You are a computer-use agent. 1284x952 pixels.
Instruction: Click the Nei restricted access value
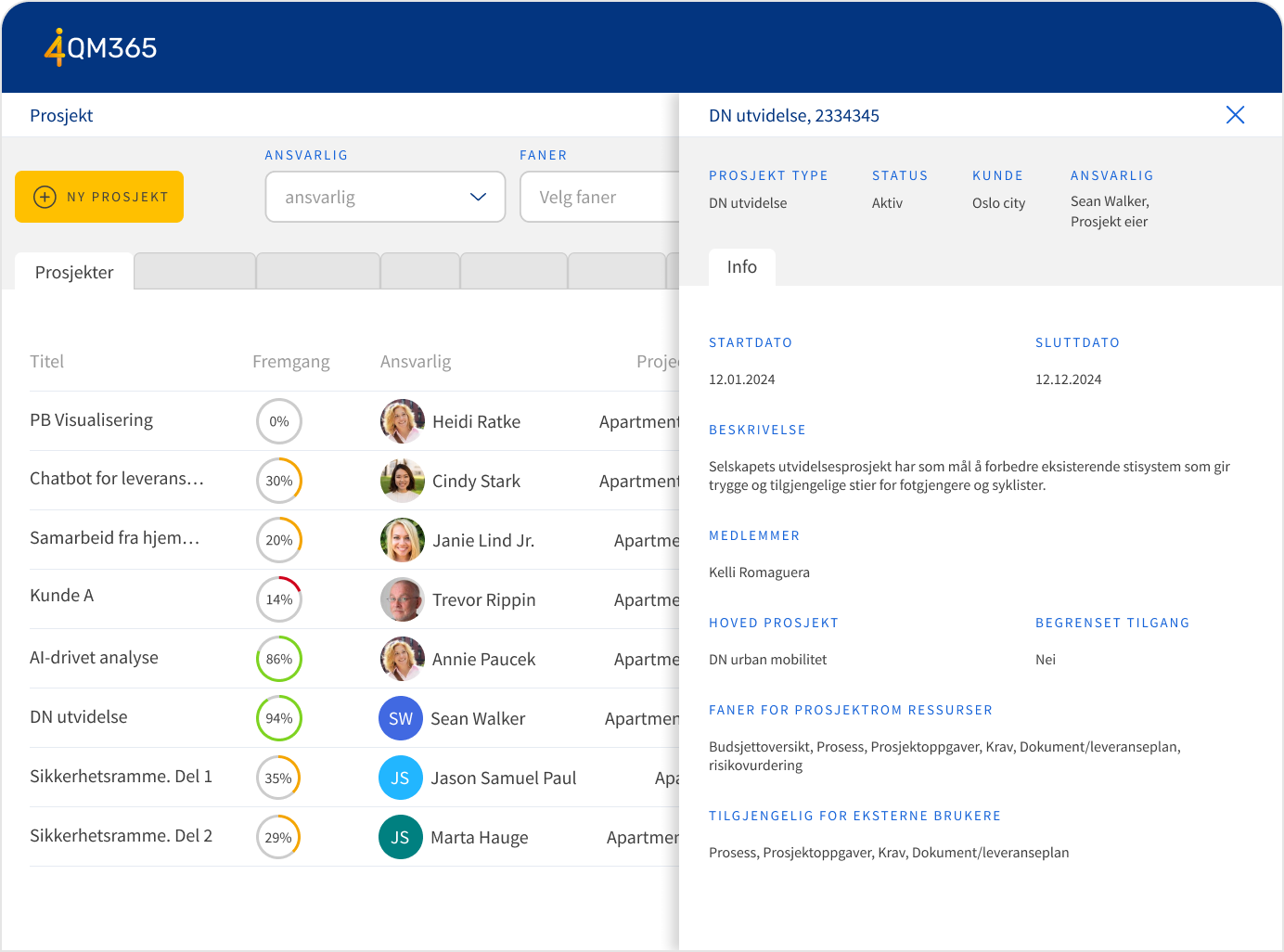tap(1046, 659)
